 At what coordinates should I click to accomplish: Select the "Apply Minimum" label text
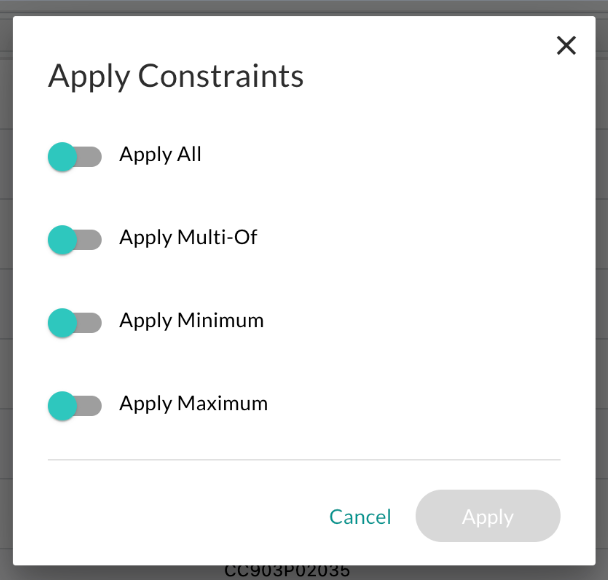(191, 321)
